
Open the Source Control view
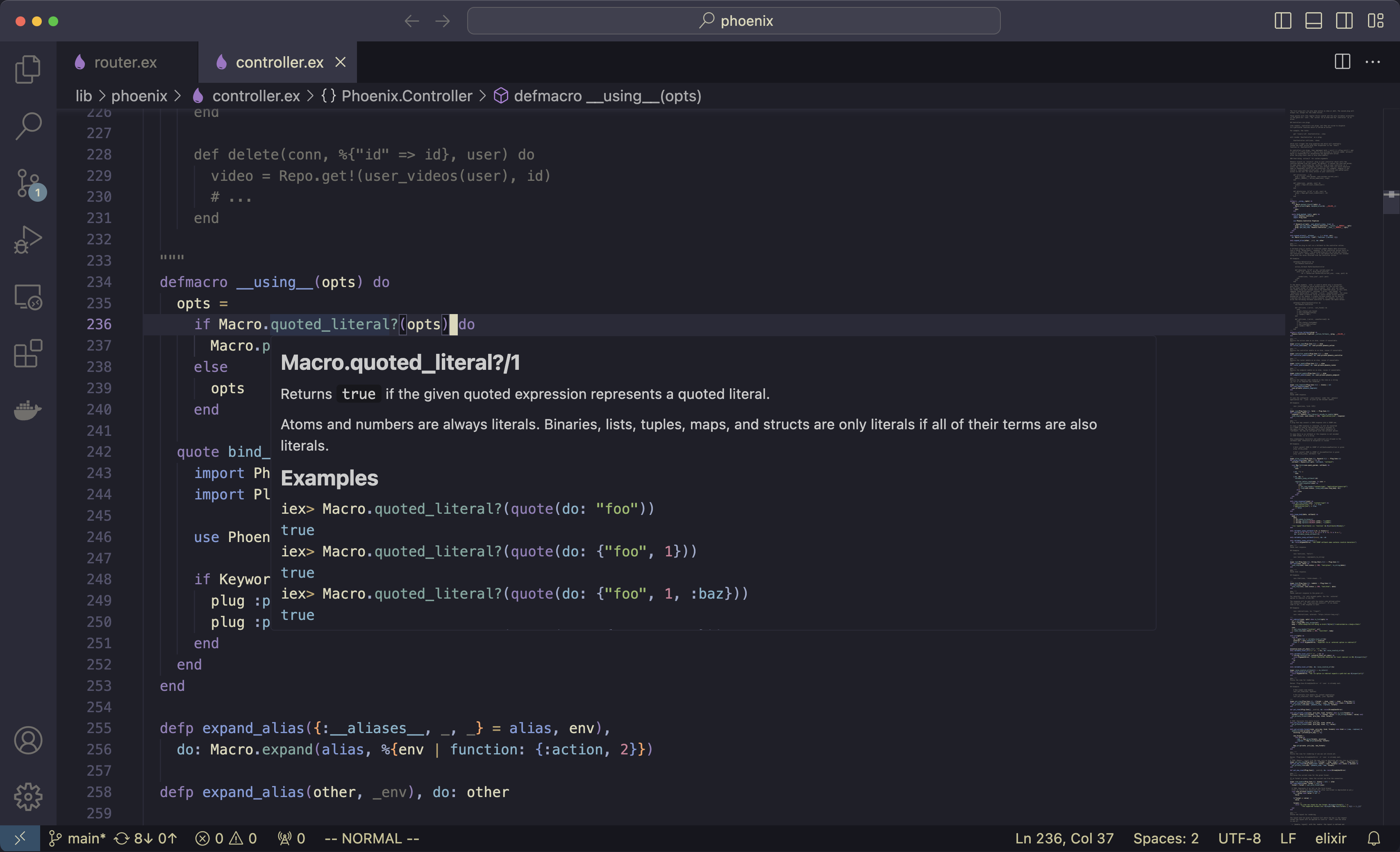27,183
